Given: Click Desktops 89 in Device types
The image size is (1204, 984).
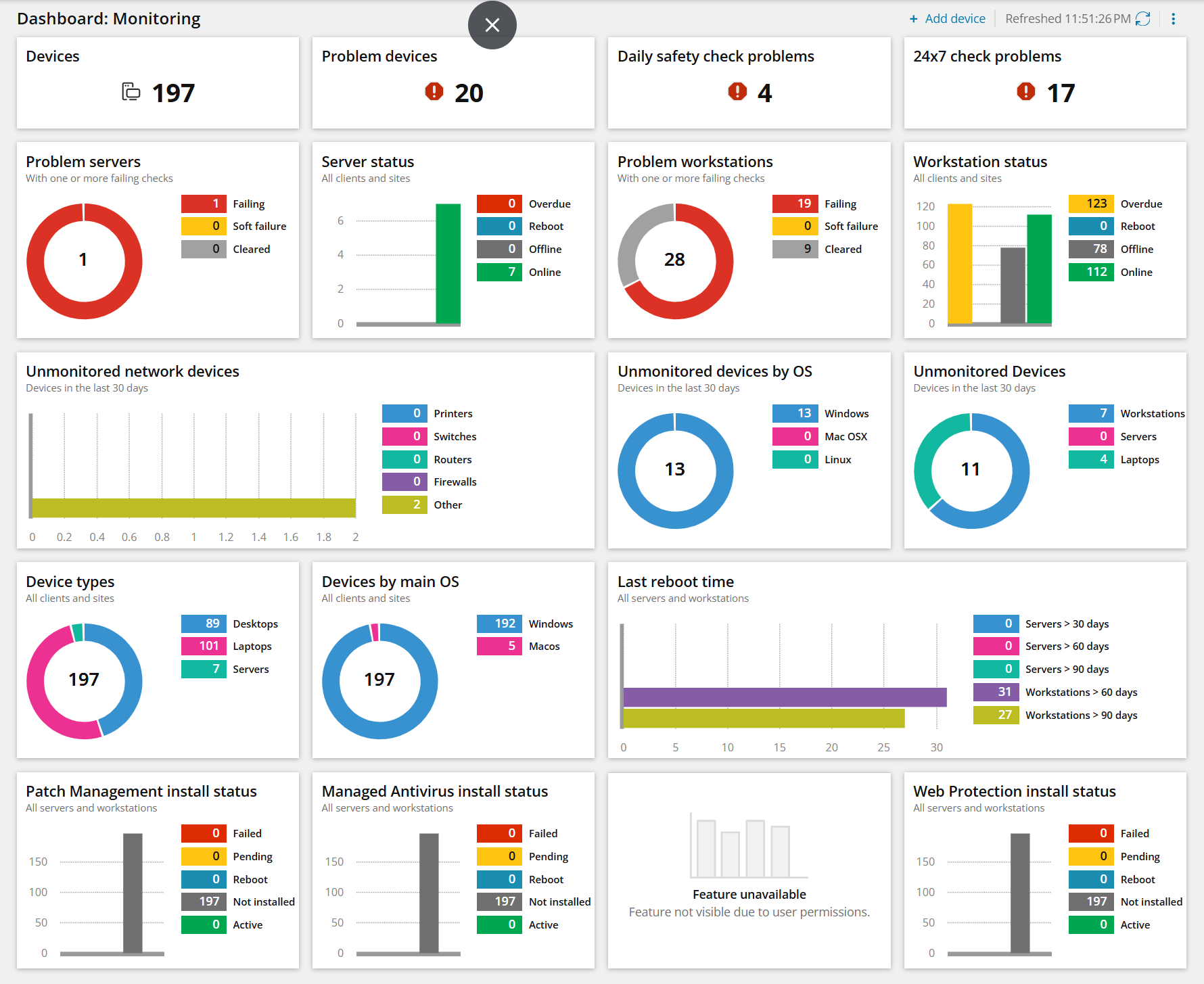Looking at the screenshot, I should pos(230,624).
